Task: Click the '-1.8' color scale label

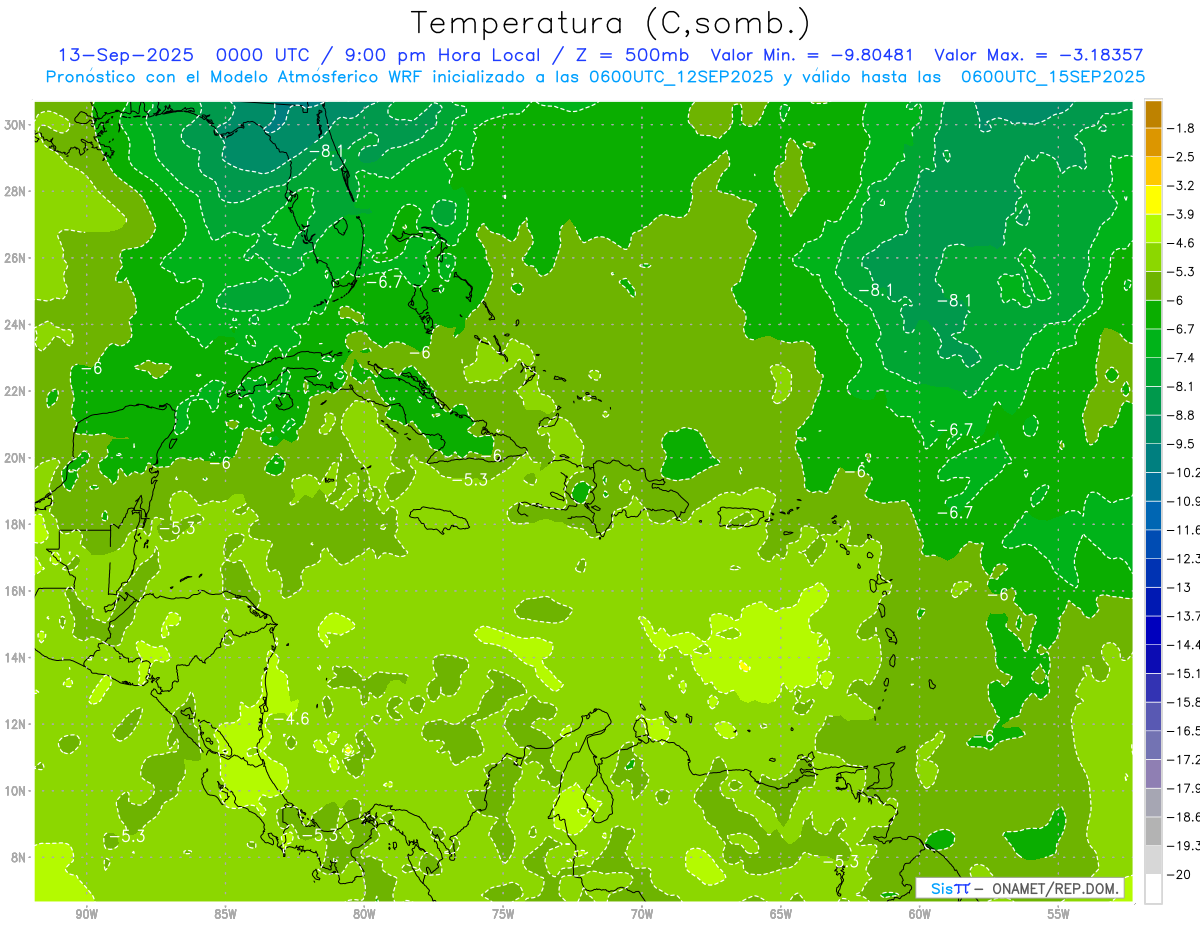Action: click(x=1182, y=128)
